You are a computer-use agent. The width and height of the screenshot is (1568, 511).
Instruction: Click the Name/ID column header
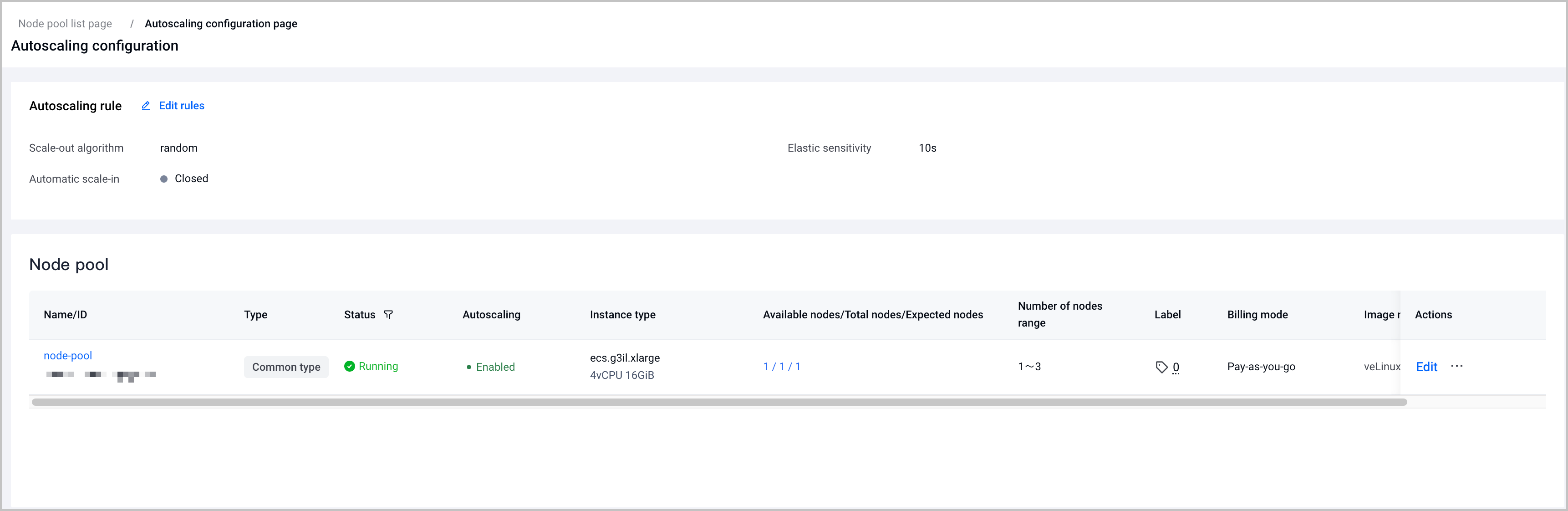tap(65, 315)
